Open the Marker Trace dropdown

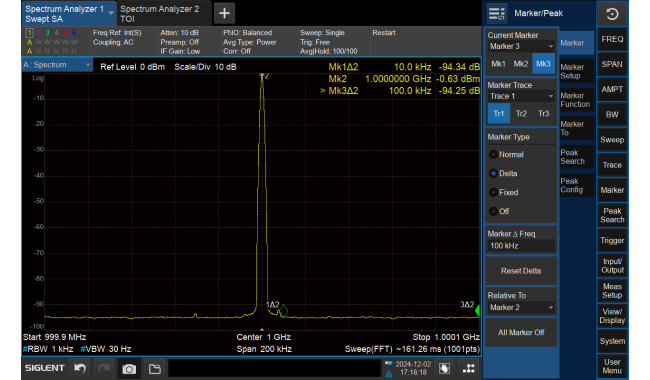[x=521, y=96]
